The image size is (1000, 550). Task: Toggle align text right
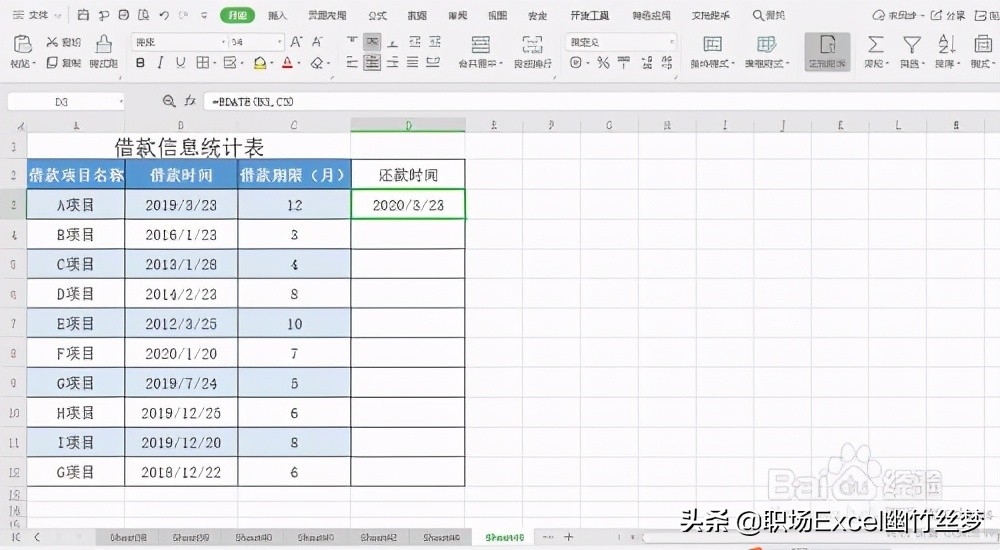tap(393, 63)
